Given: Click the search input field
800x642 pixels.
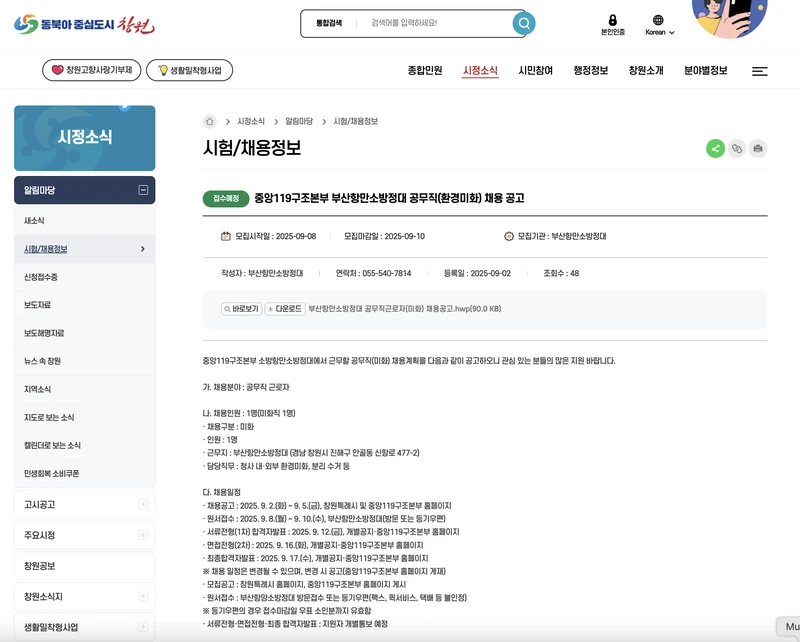Looking at the screenshot, I should [x=430, y=23].
